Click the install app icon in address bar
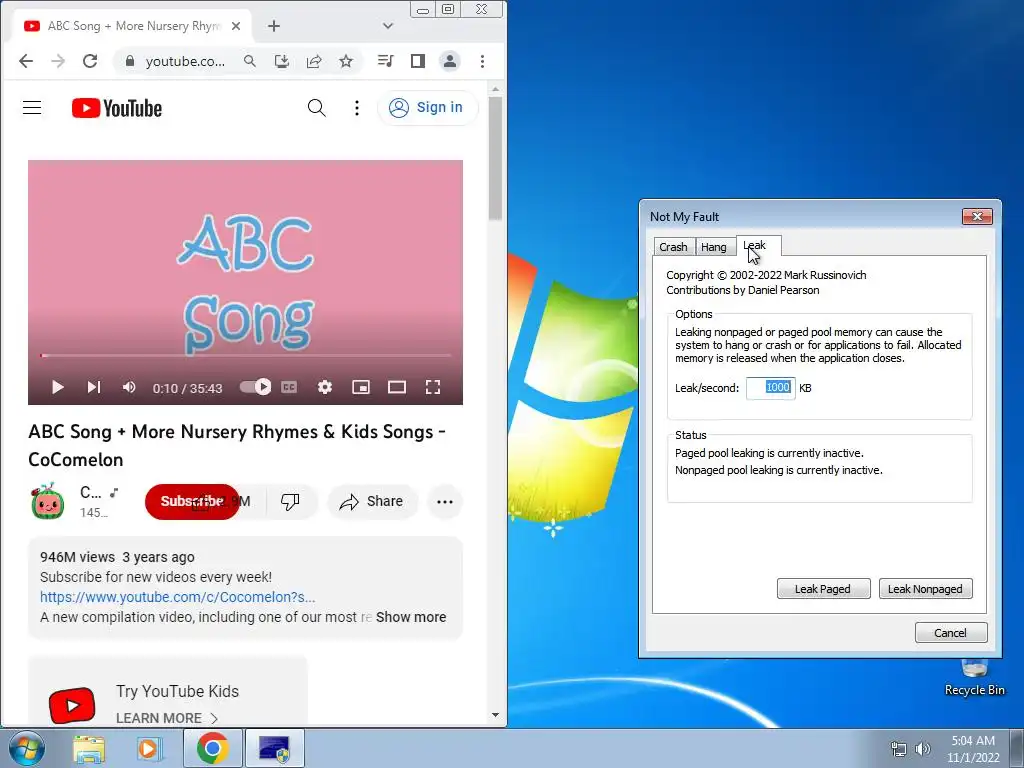 click(x=281, y=61)
